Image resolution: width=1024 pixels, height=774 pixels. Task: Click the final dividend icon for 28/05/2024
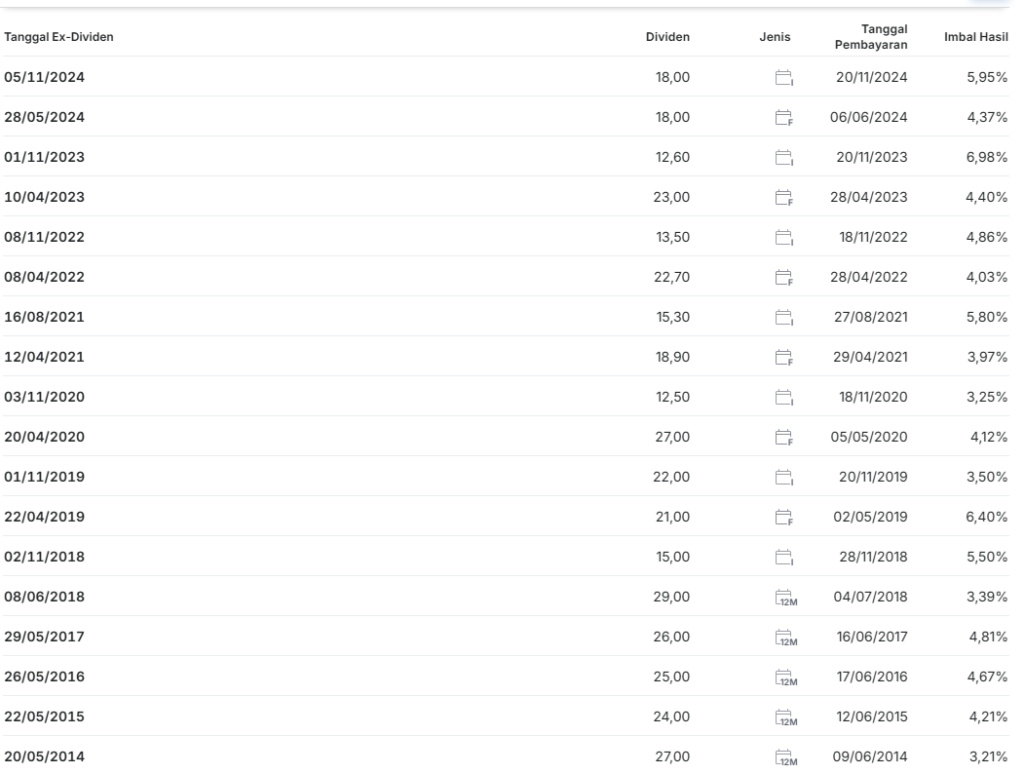coord(784,118)
